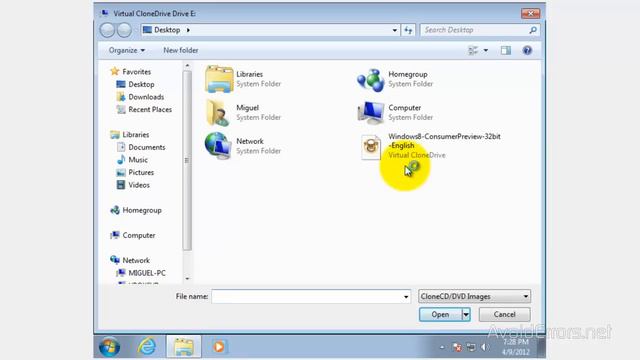This screenshot has height=360, width=640.
Task: Click the Back navigation button
Action: pyautogui.click(x=107, y=30)
